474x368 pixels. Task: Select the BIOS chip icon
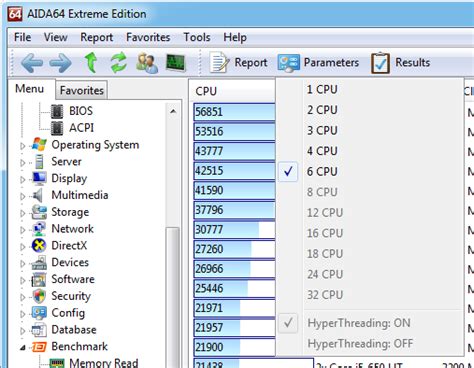tap(57, 111)
